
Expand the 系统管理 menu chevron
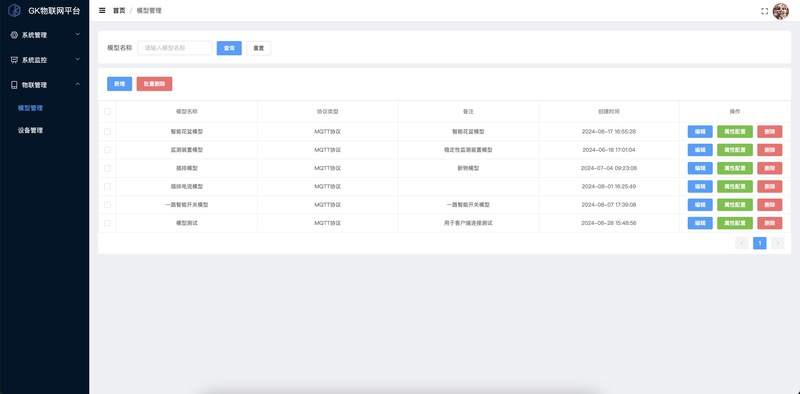pyautogui.click(x=78, y=34)
